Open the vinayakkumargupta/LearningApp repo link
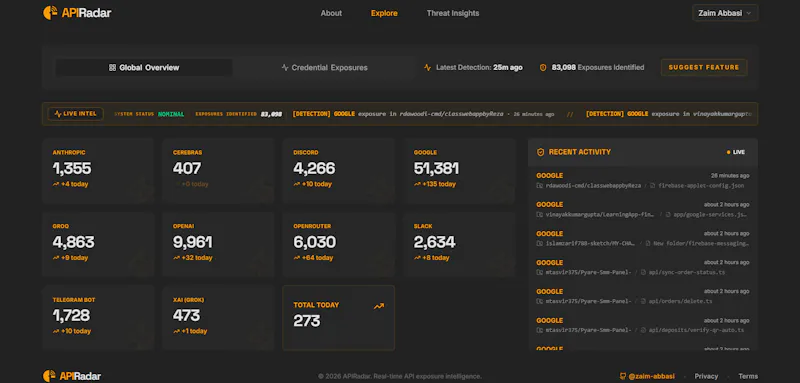 [x=599, y=215]
